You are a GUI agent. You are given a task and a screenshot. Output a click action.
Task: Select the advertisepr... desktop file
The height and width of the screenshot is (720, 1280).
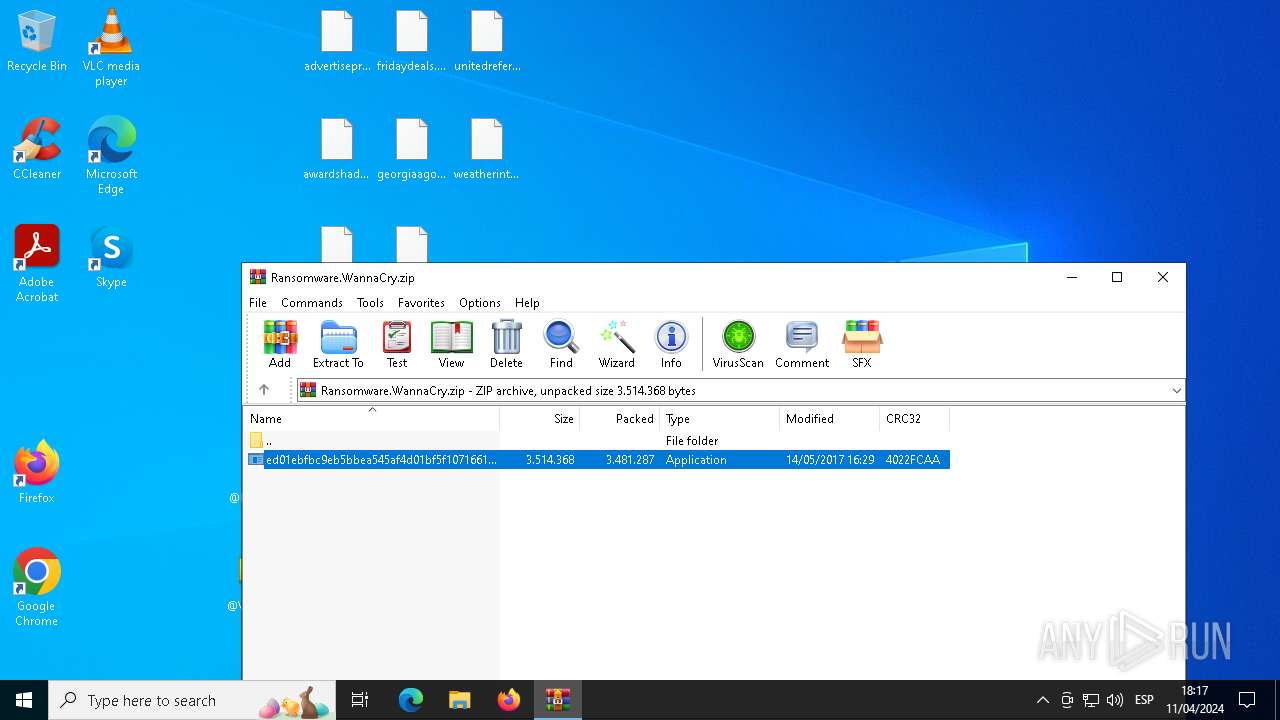337,42
